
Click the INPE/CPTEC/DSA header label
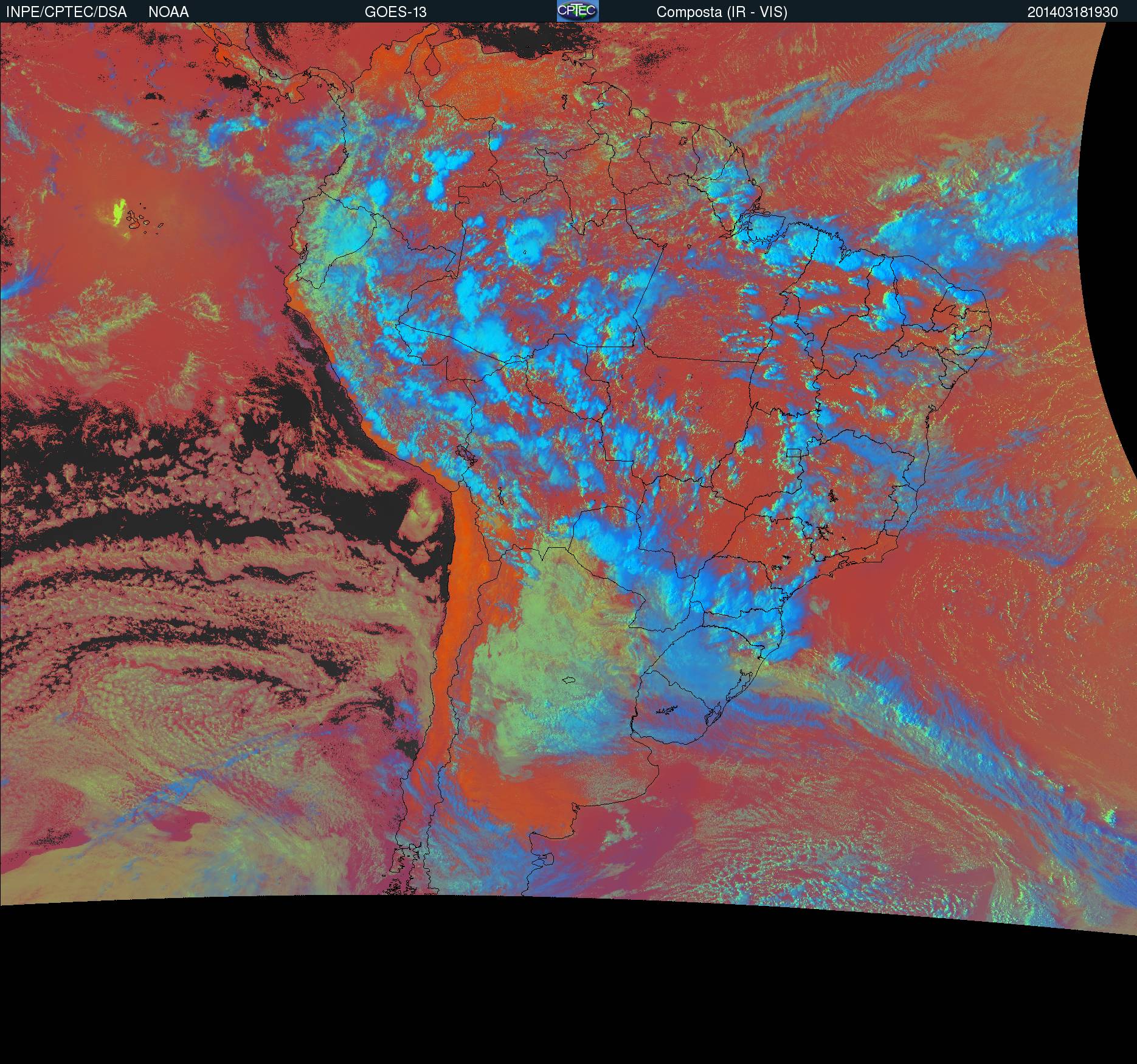[x=66, y=12]
